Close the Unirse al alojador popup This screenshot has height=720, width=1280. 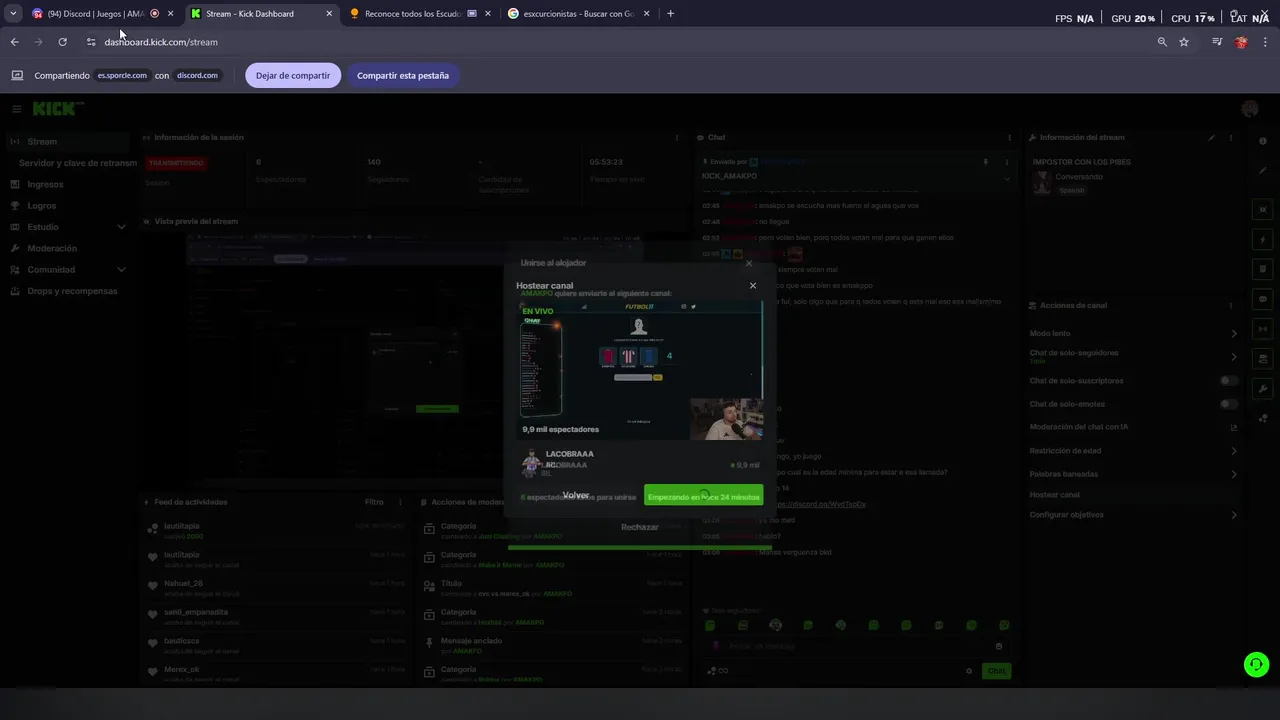[748, 263]
